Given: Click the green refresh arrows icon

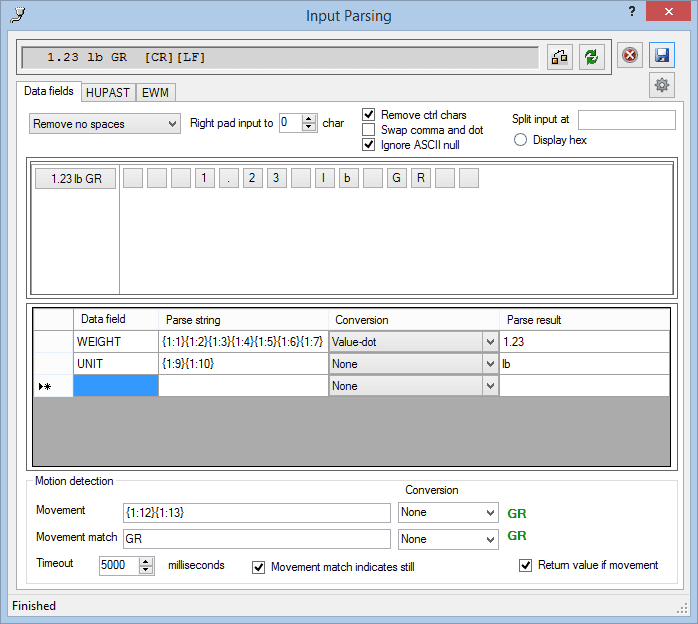Looking at the screenshot, I should [x=592, y=56].
